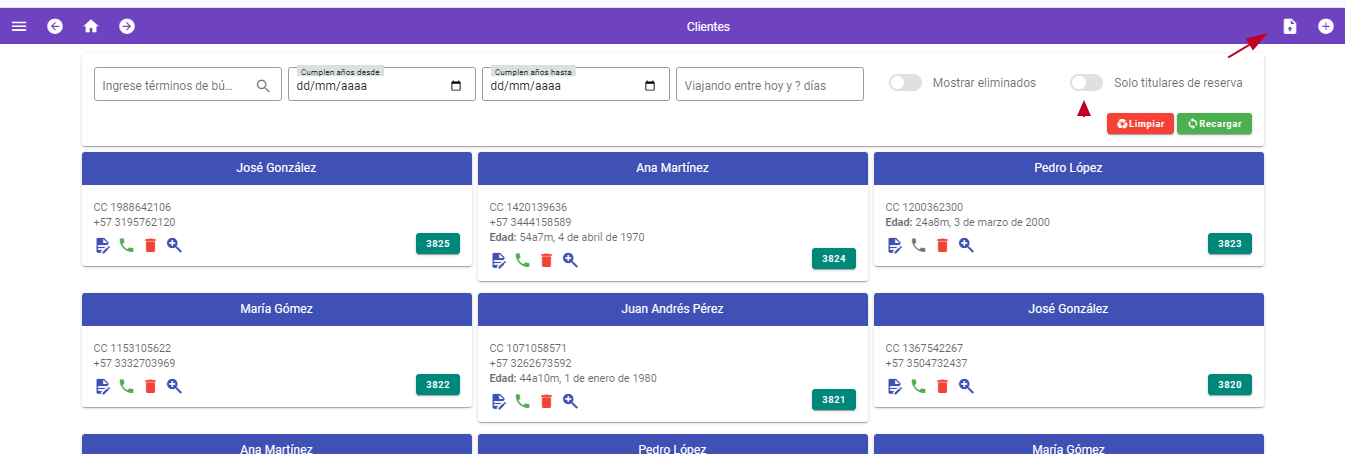
Task: Click the search magnifier in the search box
Action: [263, 86]
